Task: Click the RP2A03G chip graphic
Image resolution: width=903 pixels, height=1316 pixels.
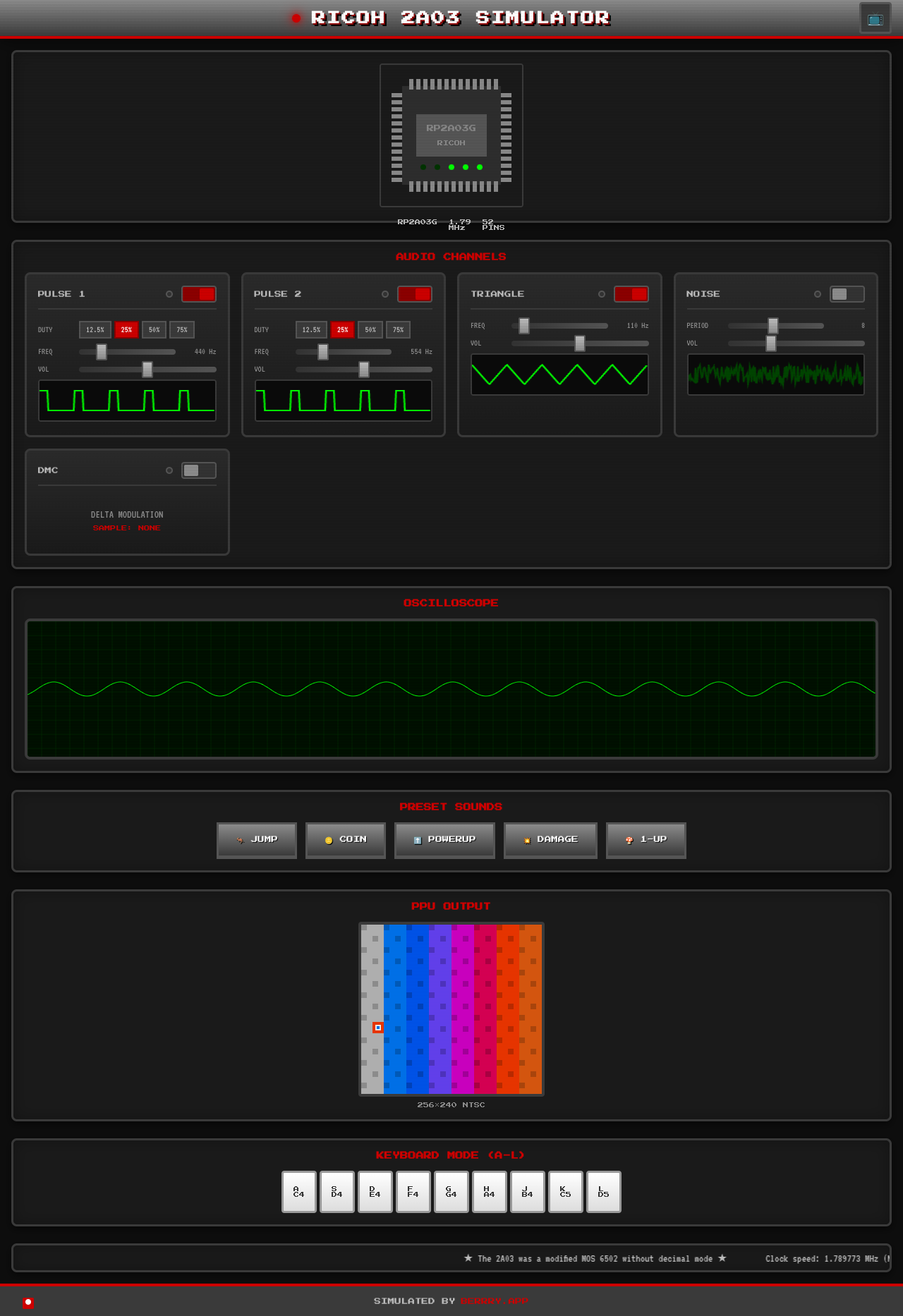Action: click(x=451, y=135)
